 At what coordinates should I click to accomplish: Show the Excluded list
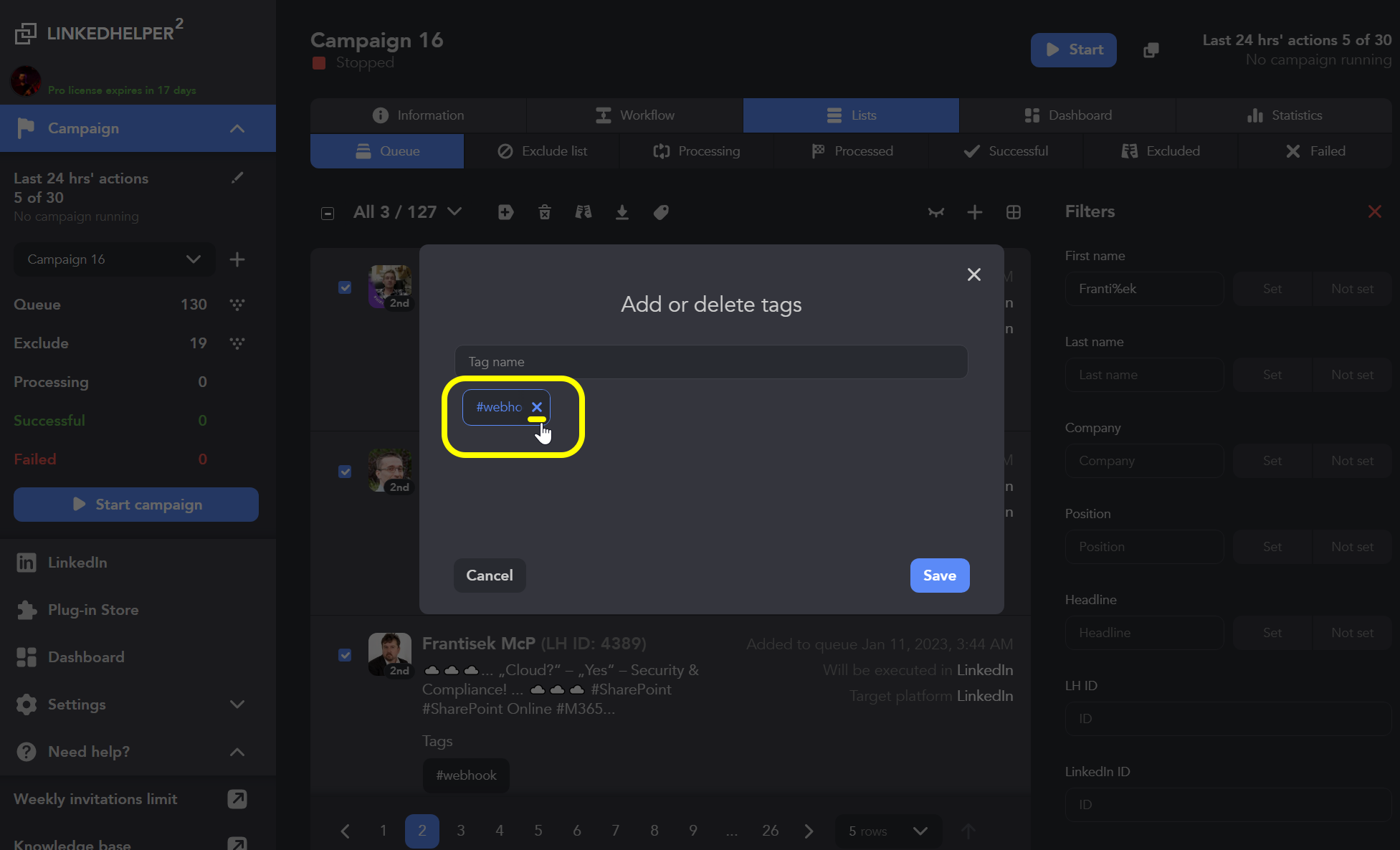coord(1161,151)
